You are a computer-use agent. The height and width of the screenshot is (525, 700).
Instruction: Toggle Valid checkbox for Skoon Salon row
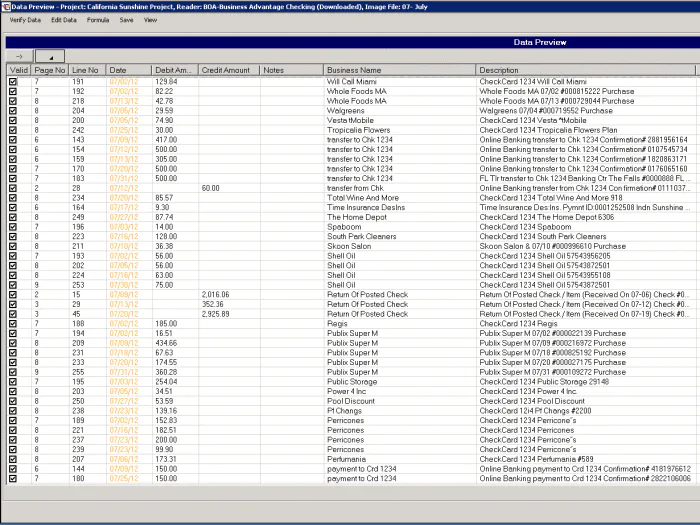(12, 246)
